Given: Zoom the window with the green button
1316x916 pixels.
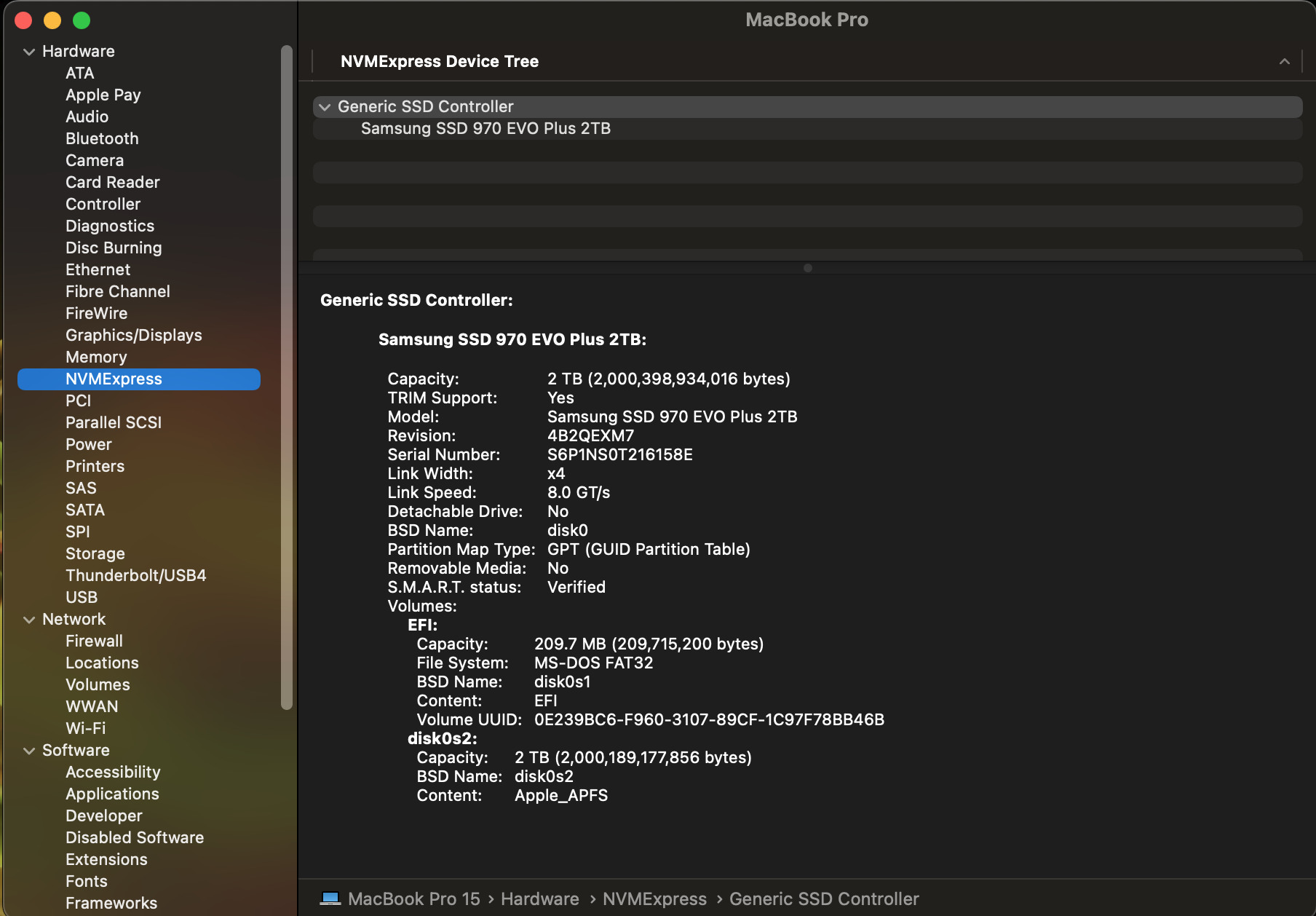Looking at the screenshot, I should coord(82,20).
